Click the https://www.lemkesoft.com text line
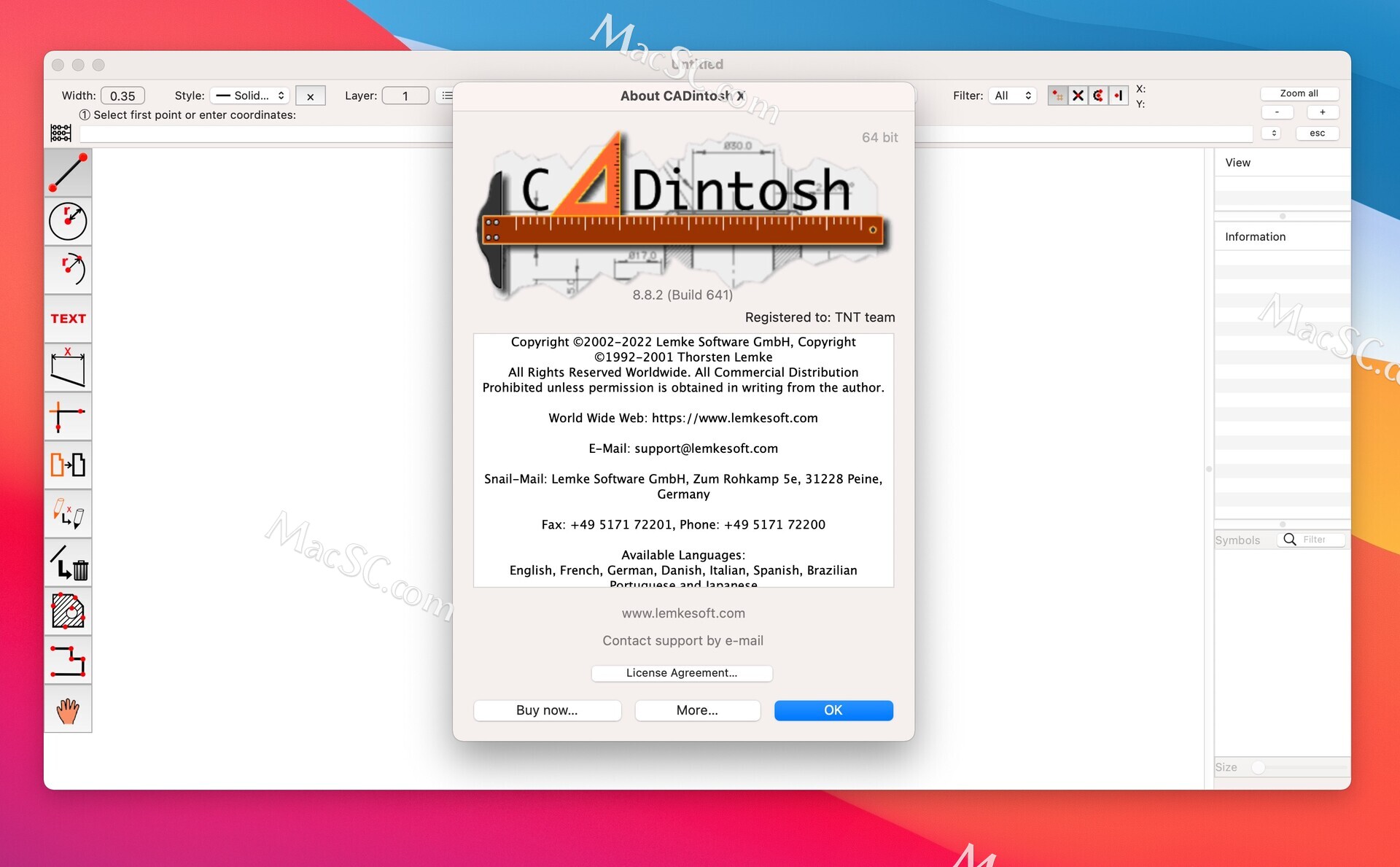The width and height of the screenshot is (1400, 867). coord(683,418)
